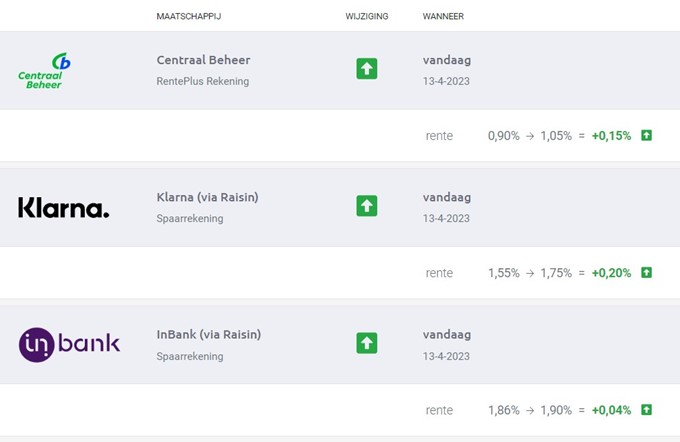Click large green arrow in Klarna row

(x=367, y=206)
